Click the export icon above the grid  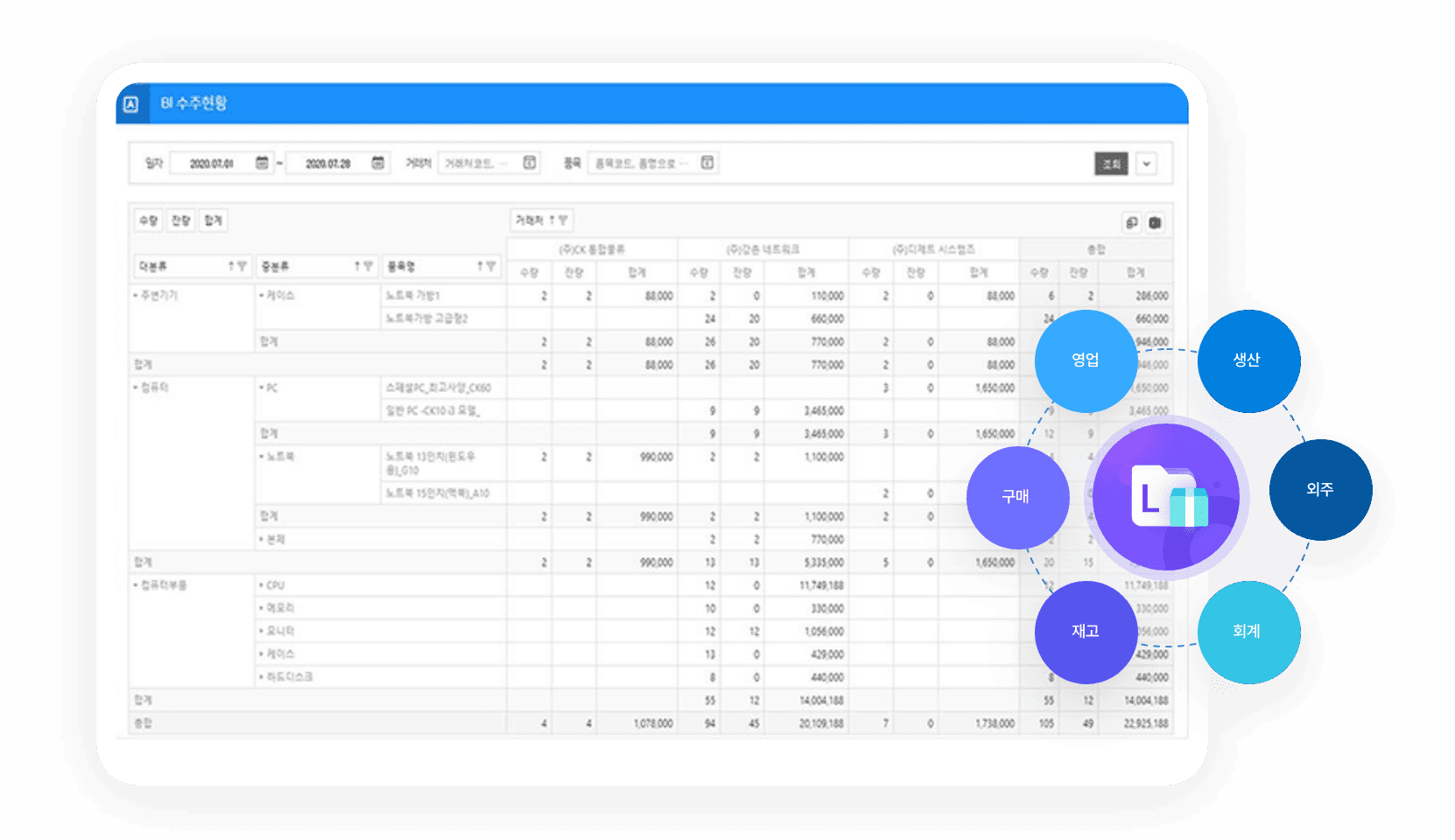tap(1155, 223)
